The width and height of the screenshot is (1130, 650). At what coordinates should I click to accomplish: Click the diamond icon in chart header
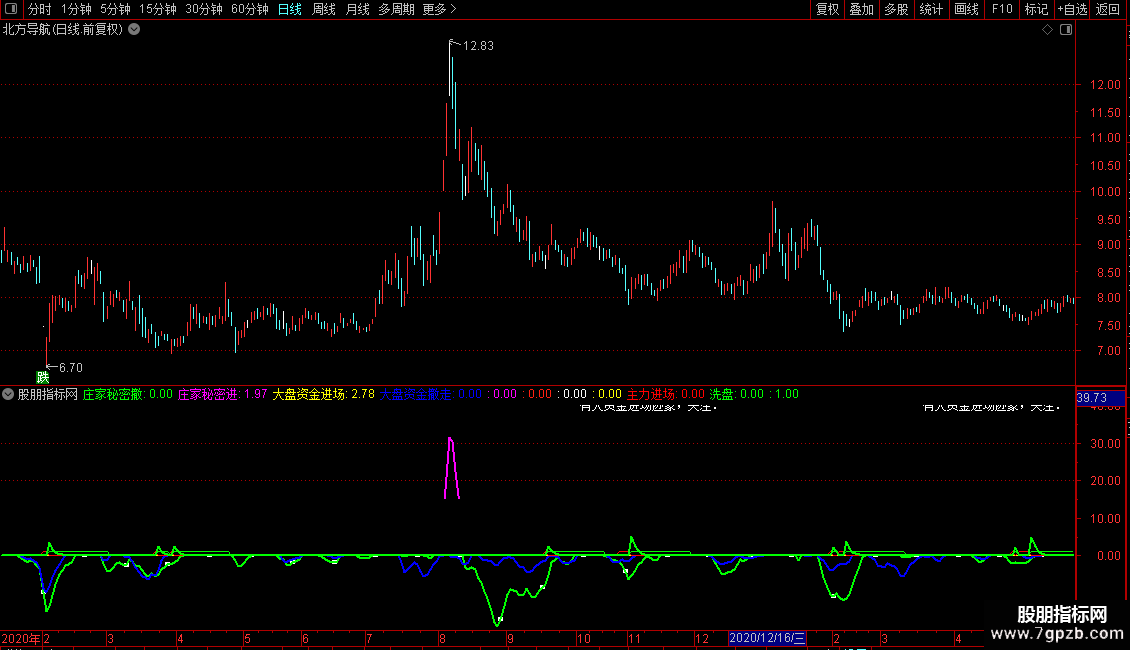point(1048,30)
